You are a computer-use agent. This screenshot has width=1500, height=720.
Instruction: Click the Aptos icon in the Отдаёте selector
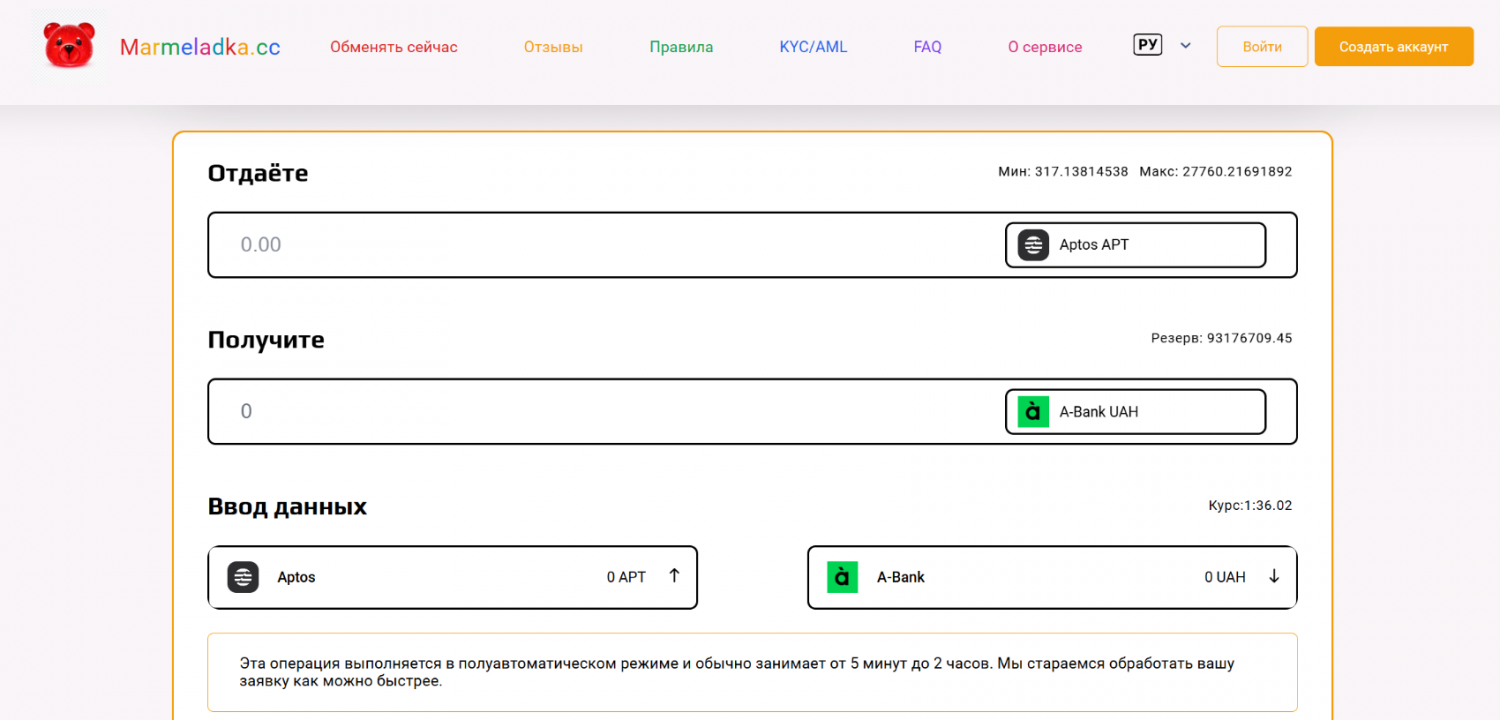click(1033, 245)
